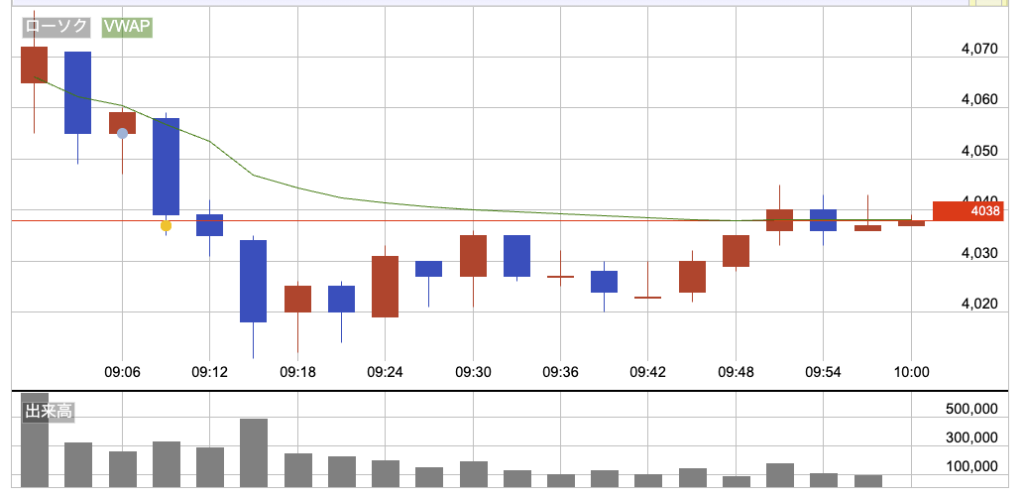
Task: Click the tall blue candle before 09:12
Action: (166, 166)
